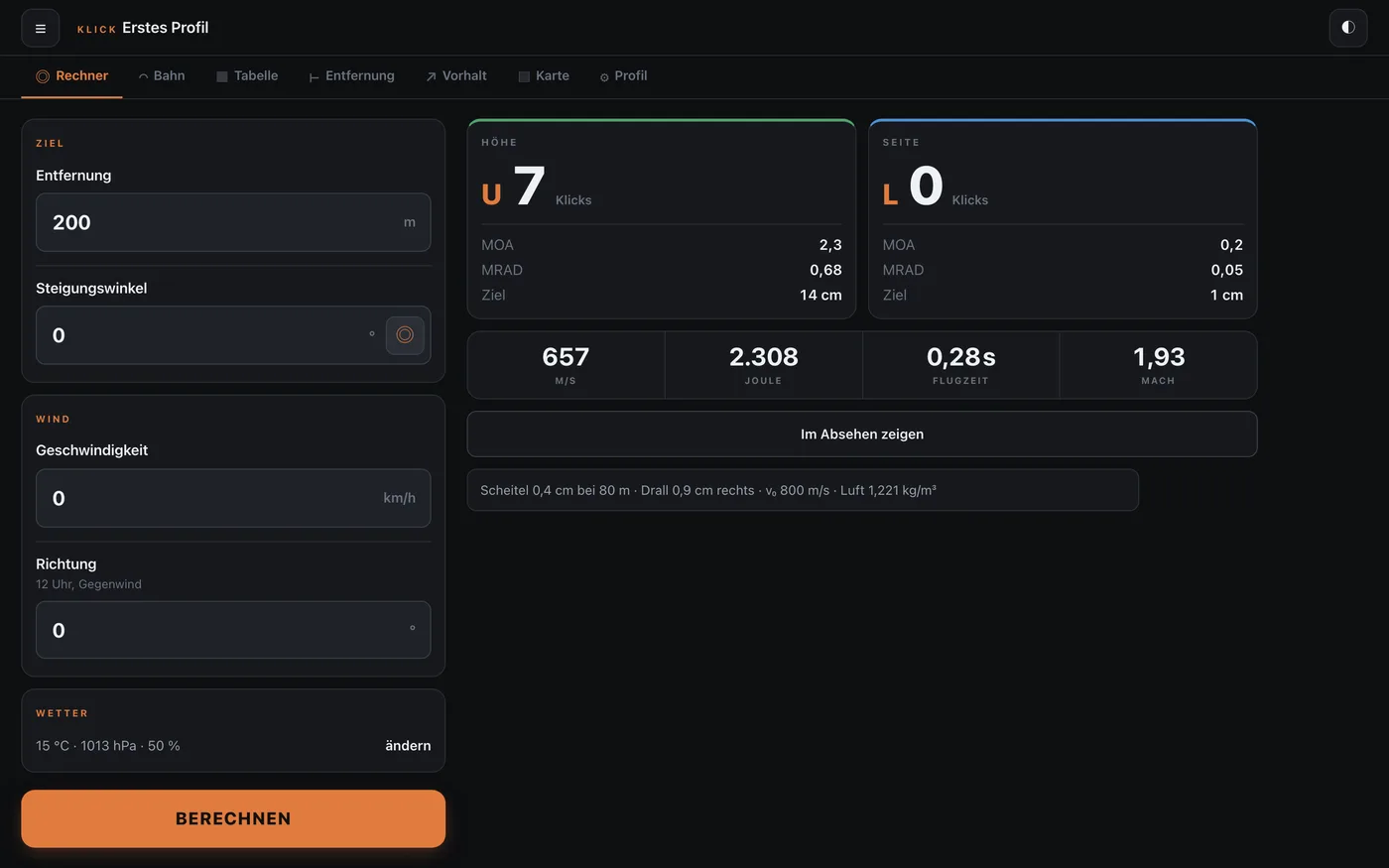Click the Profil gear icon
The image size is (1389, 868).
click(x=604, y=76)
